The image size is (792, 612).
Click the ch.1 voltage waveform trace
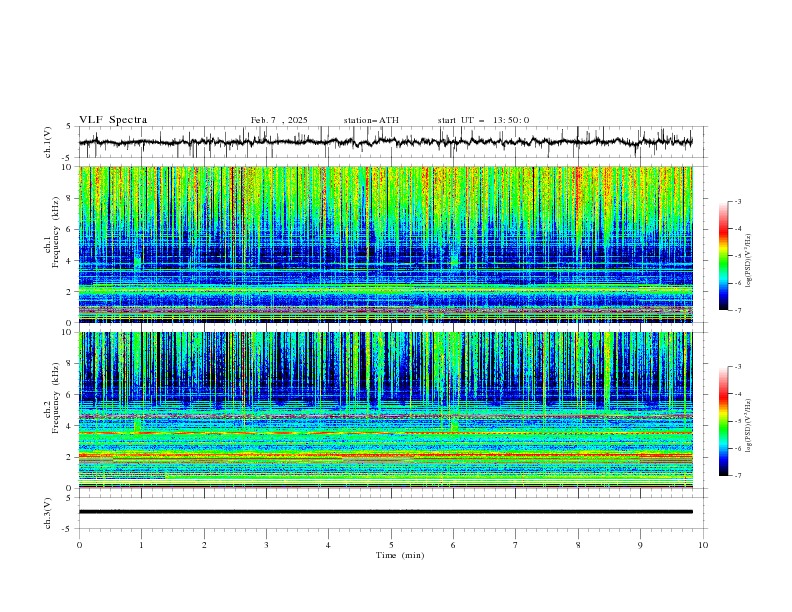(386, 142)
